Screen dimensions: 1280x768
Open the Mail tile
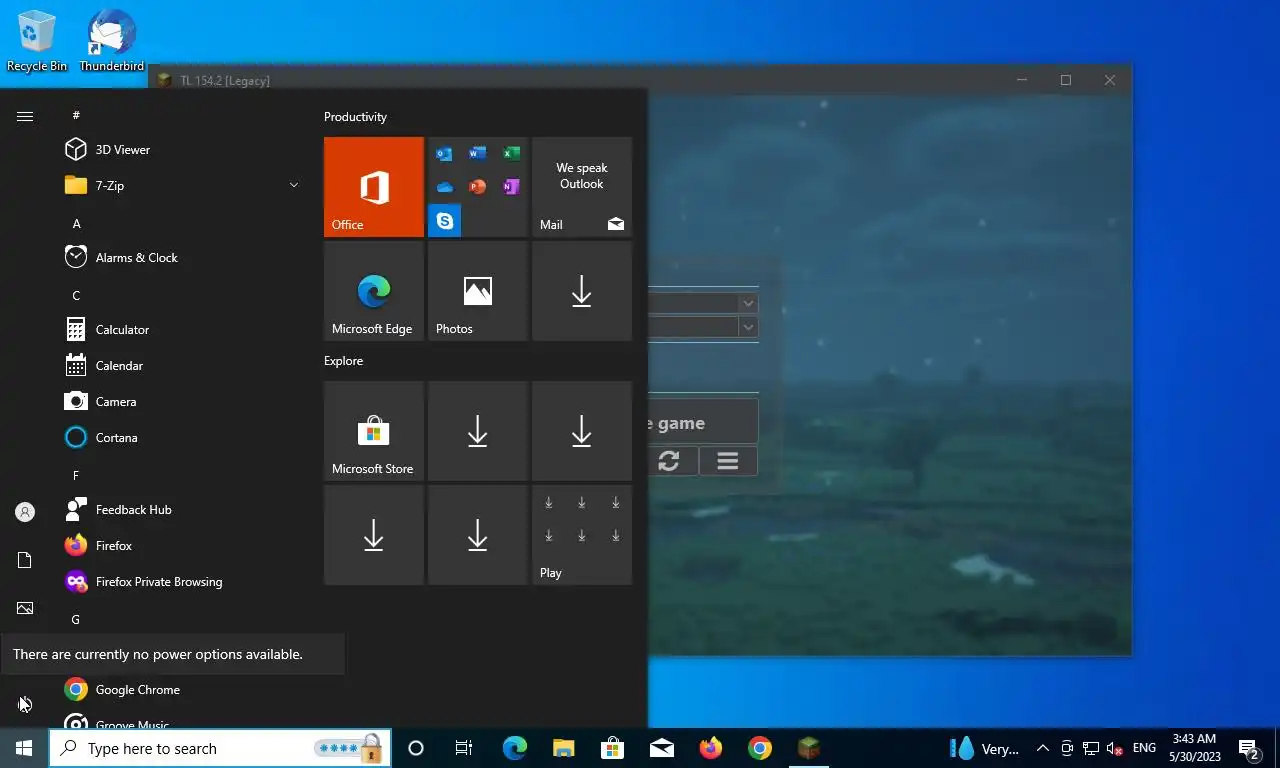pos(582,187)
